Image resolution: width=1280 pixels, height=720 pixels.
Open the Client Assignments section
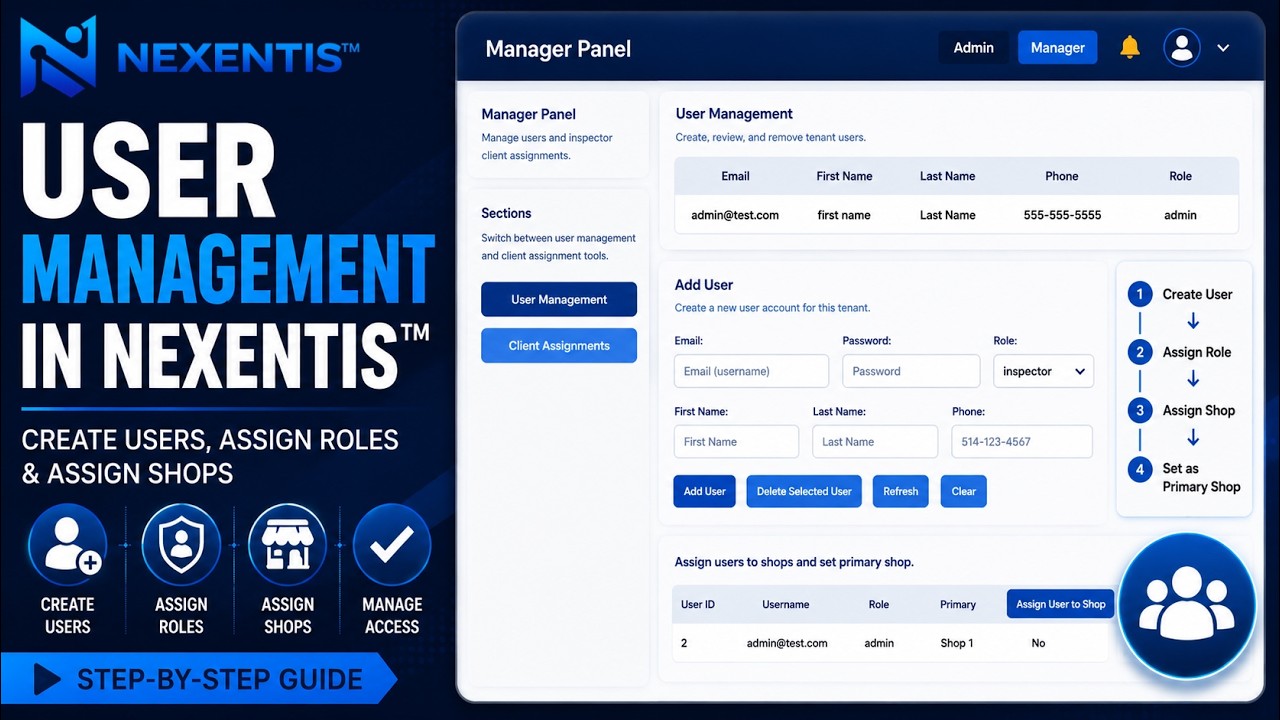[559, 345]
